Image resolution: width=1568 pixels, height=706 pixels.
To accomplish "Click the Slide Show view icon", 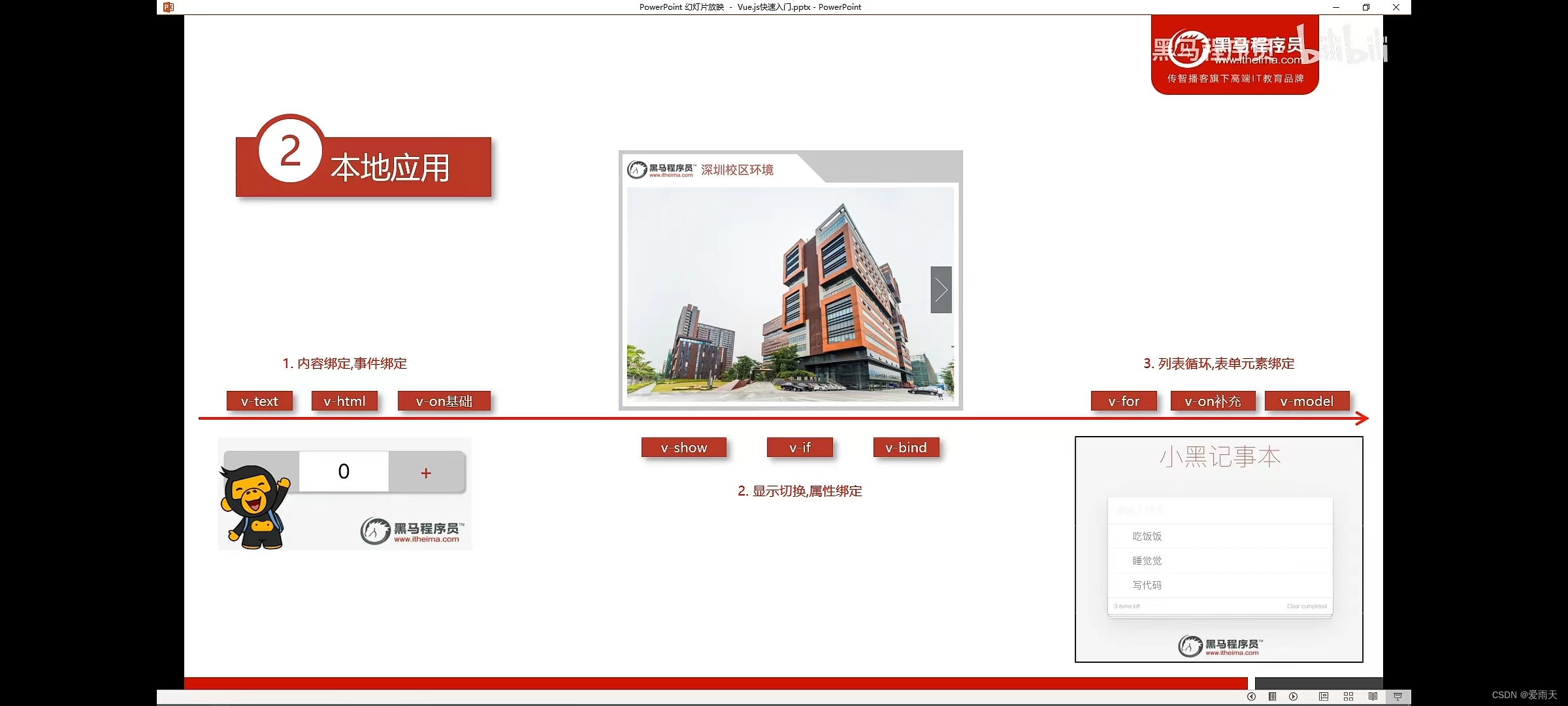I will 1397,697.
